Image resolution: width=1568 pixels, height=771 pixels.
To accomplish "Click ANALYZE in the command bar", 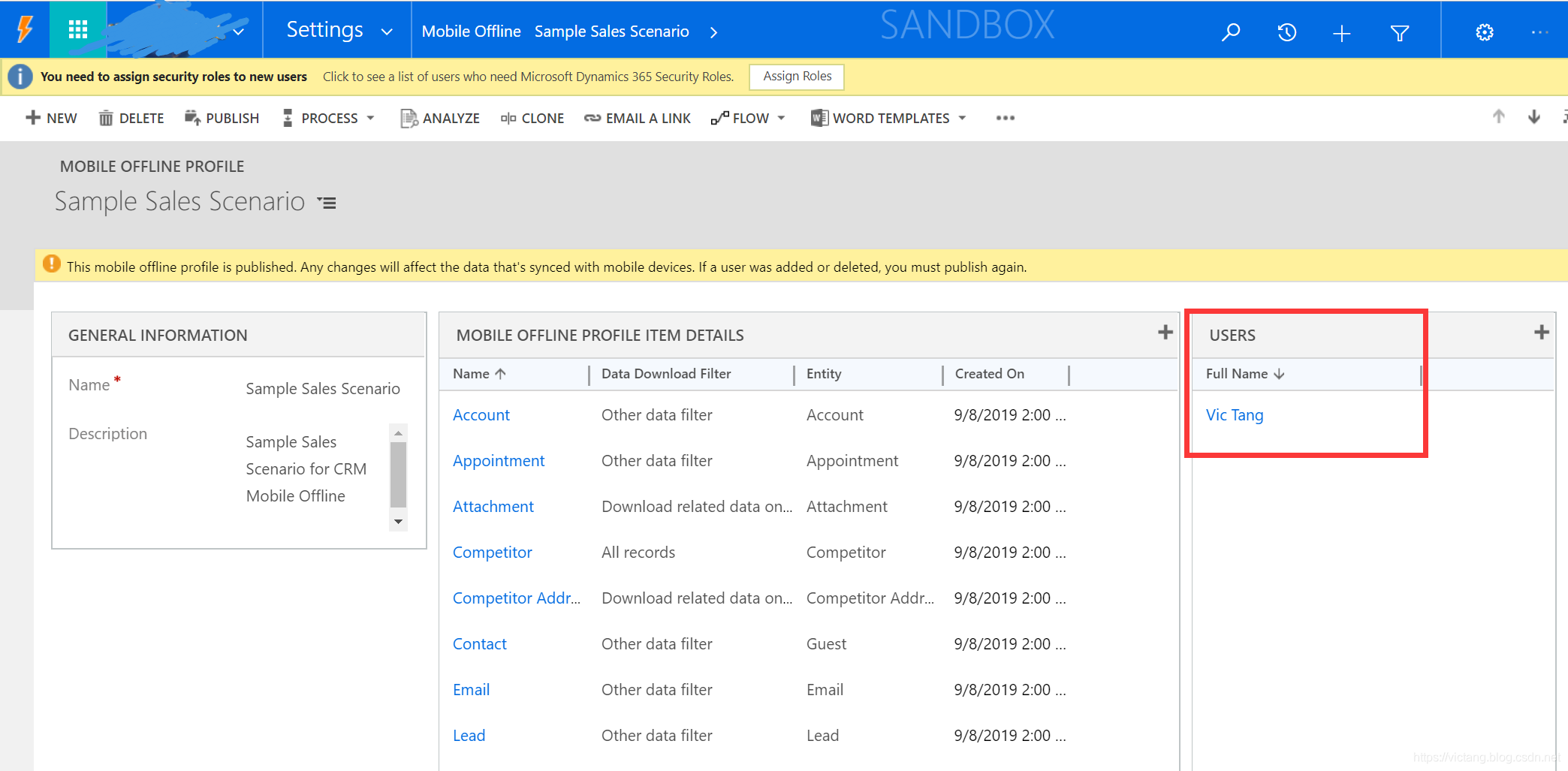I will (440, 118).
